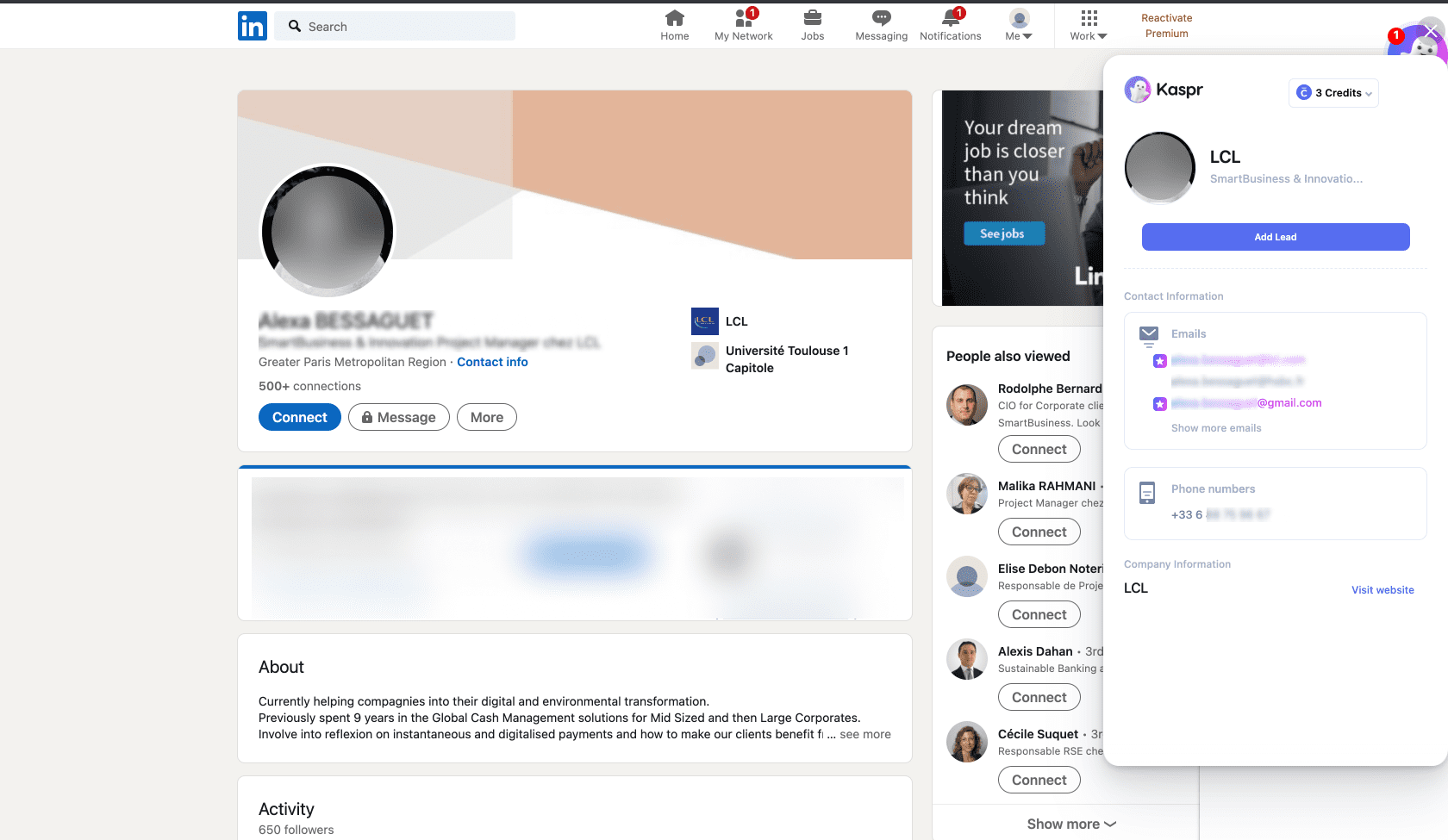Expand About section with see more
The height and width of the screenshot is (840, 1448).
pyautogui.click(x=865, y=735)
